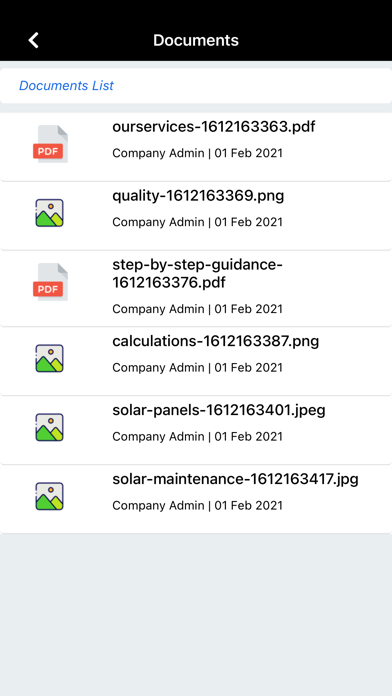Click Company Admin date under ourservices pdf
392x696 pixels.
tap(197, 153)
